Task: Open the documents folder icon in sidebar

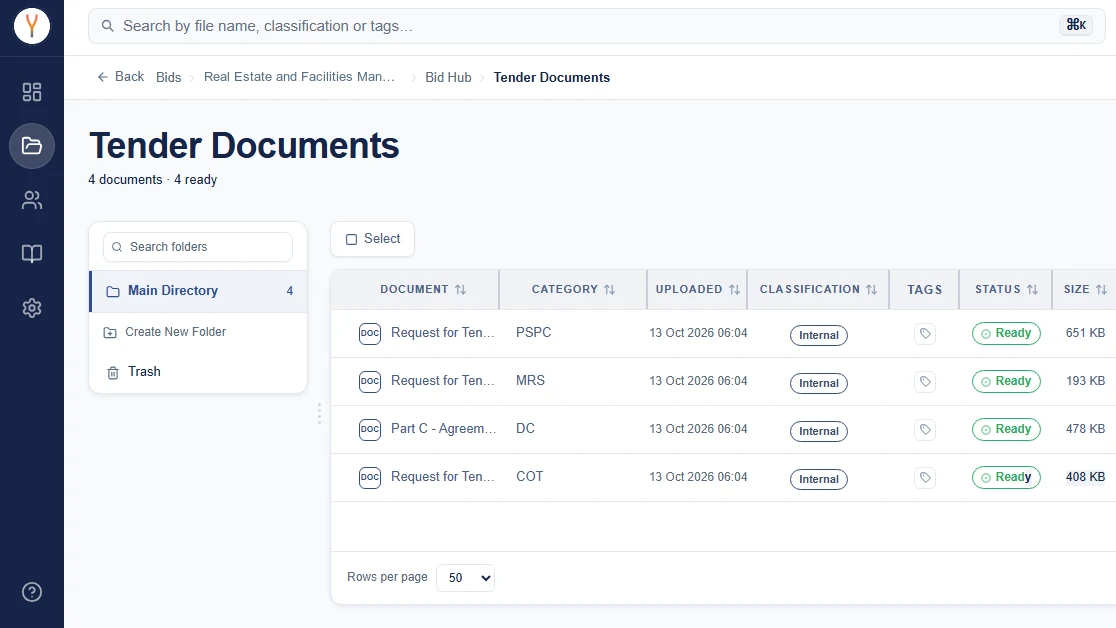Action: [x=32, y=146]
